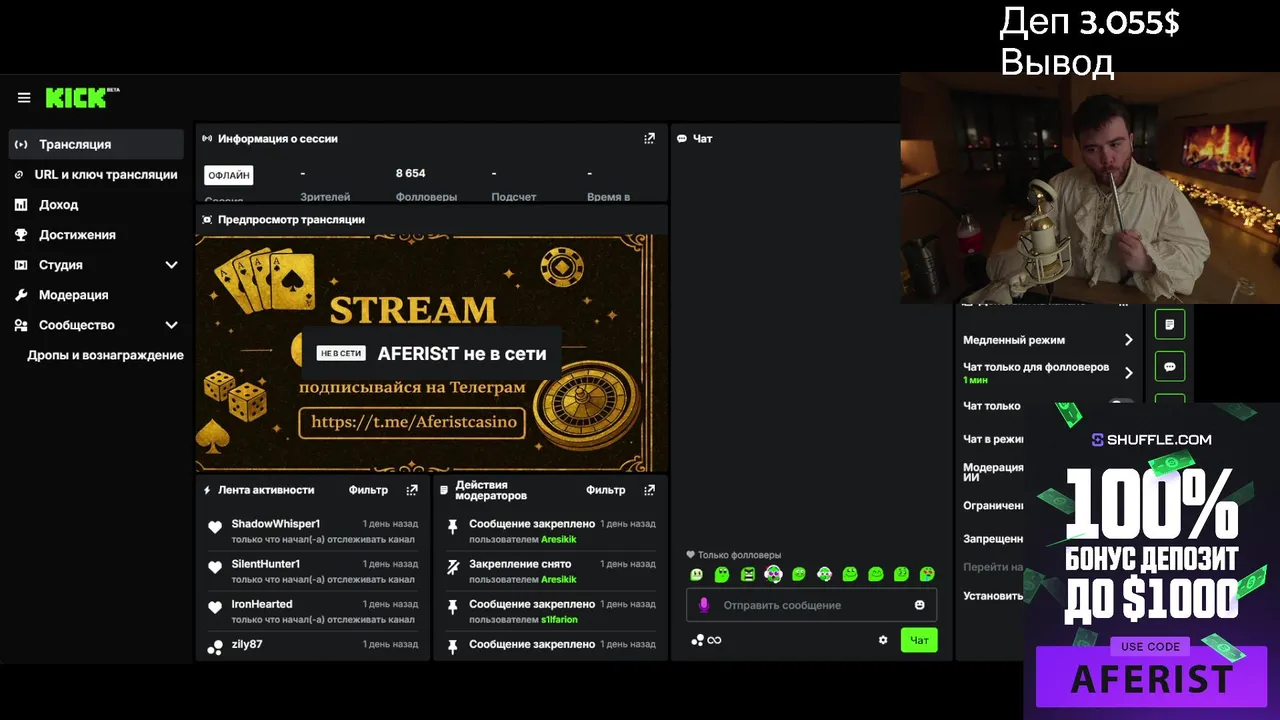Click the 8 654 followers count
Viewport: 1280px width, 720px height.
pos(410,173)
